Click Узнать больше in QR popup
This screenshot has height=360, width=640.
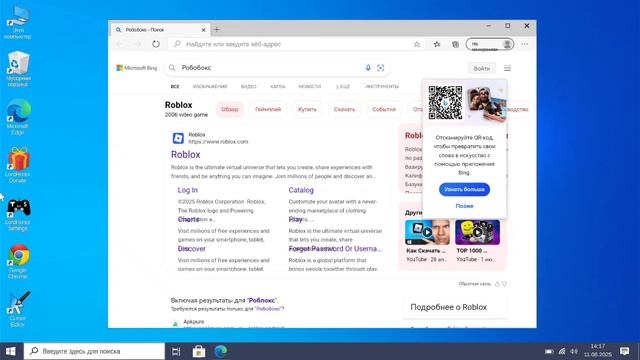click(x=464, y=189)
